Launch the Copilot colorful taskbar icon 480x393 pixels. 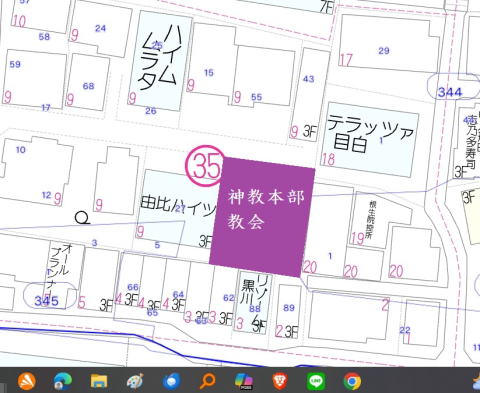(x=244, y=381)
